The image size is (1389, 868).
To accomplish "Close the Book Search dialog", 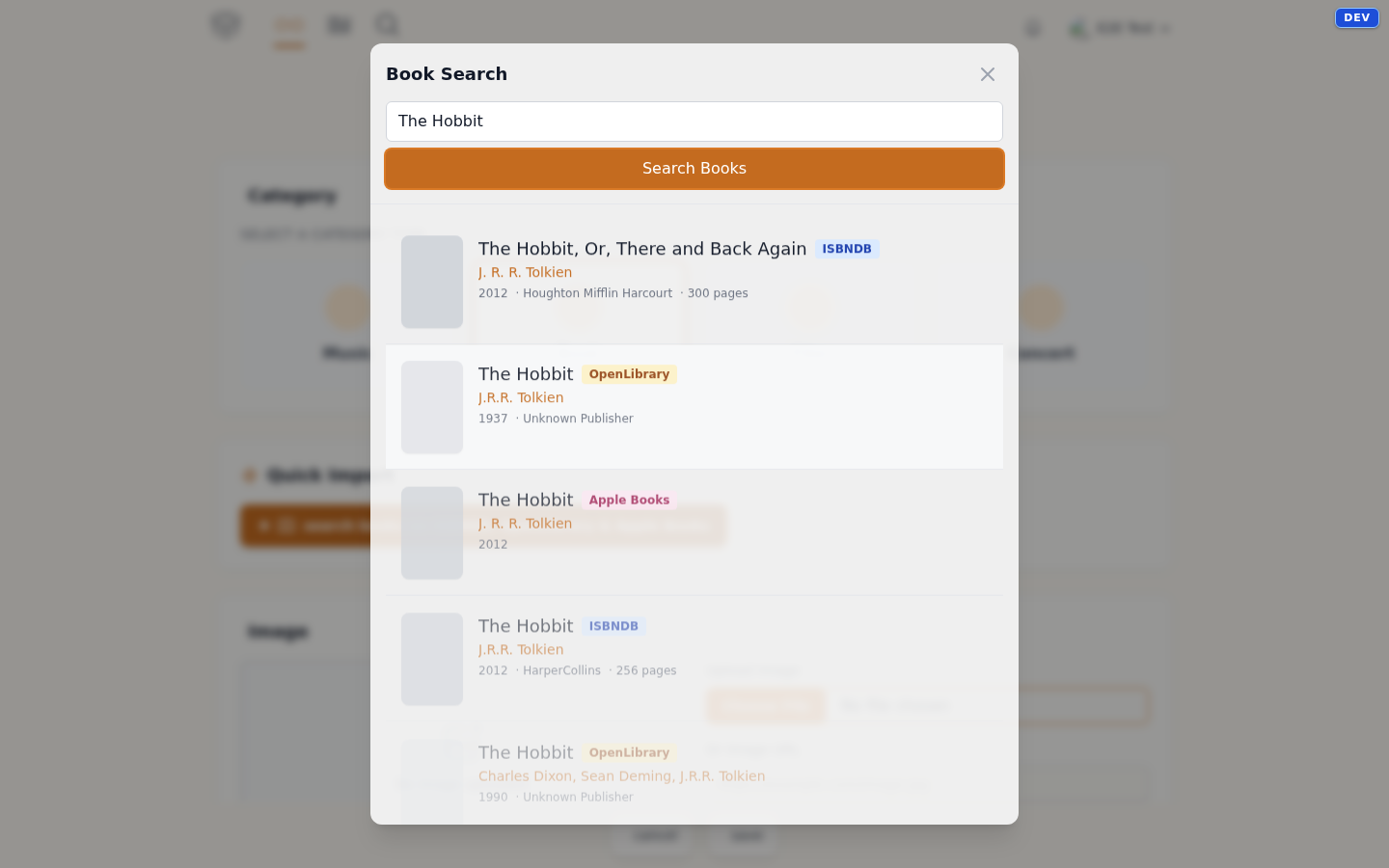I will coord(987,74).
